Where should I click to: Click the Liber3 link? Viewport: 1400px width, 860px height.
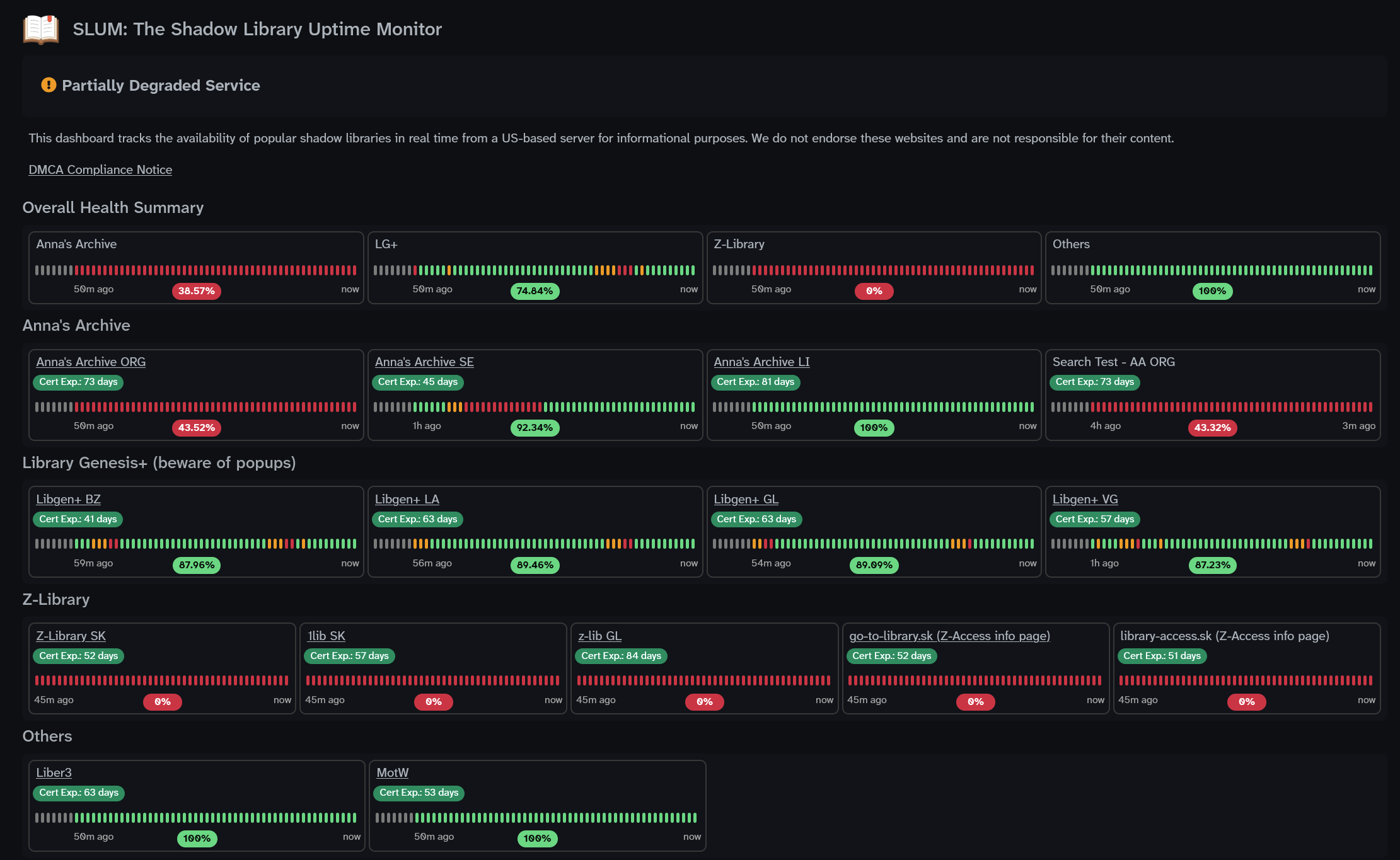54,772
